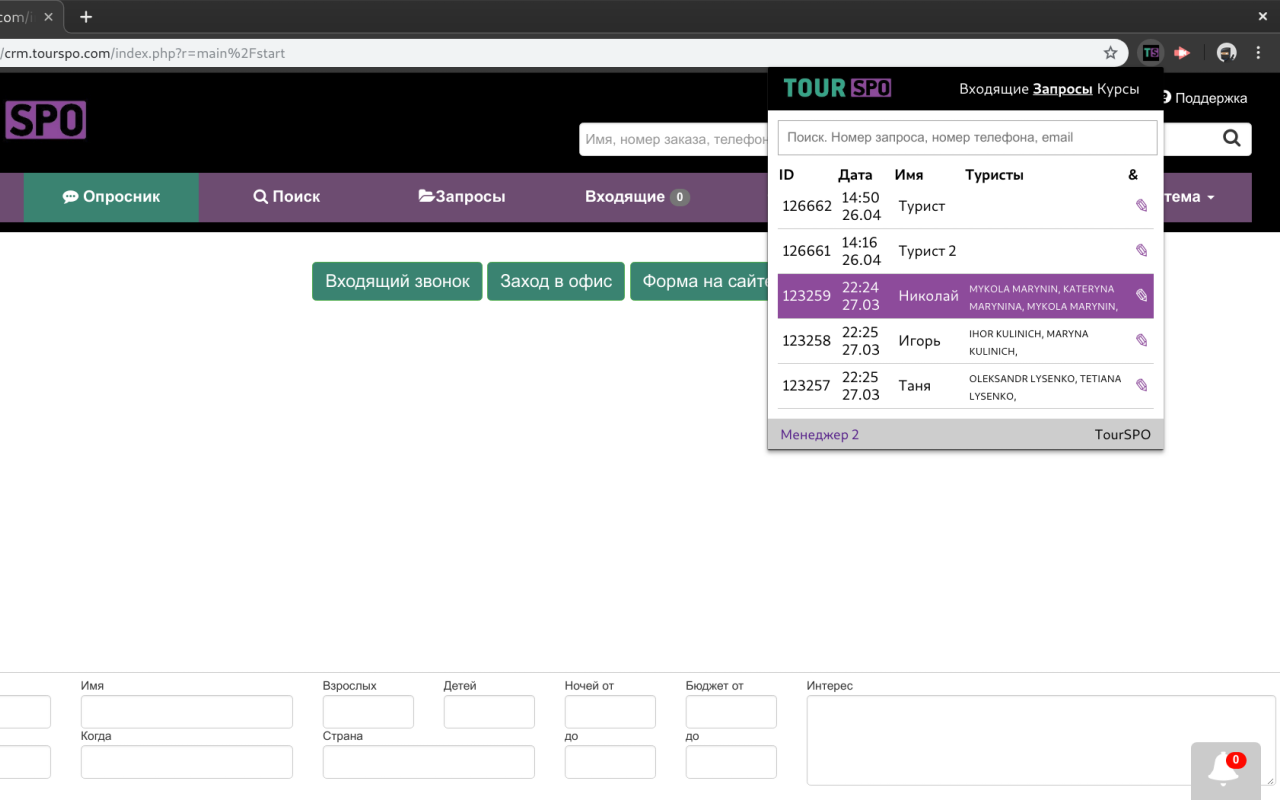Open a new browser tab
1280x800 pixels.
coord(86,16)
